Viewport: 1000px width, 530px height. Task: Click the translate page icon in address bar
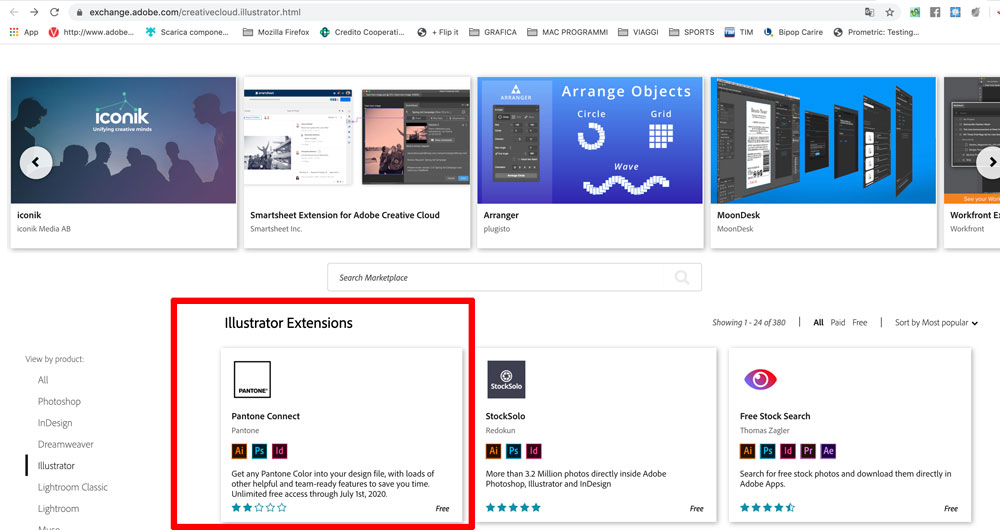pos(869,12)
